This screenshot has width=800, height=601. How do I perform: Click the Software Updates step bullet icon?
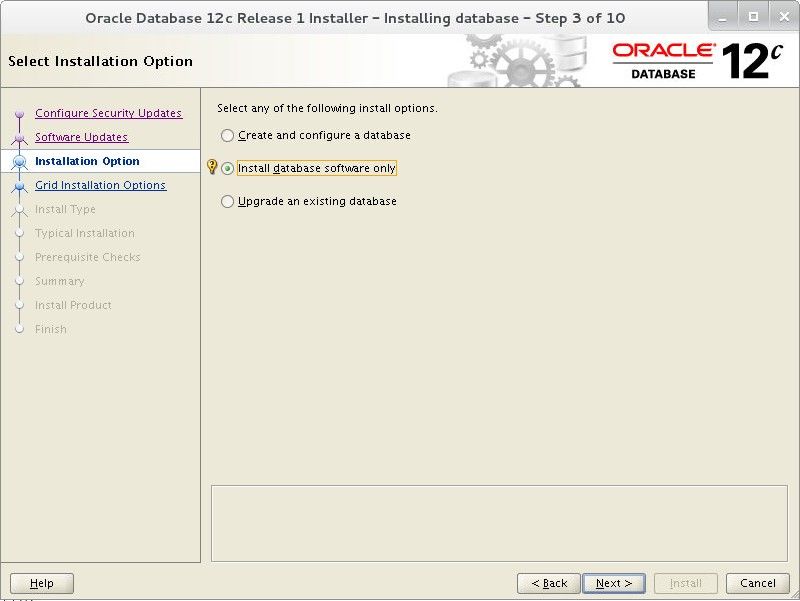pyautogui.click(x=19, y=138)
